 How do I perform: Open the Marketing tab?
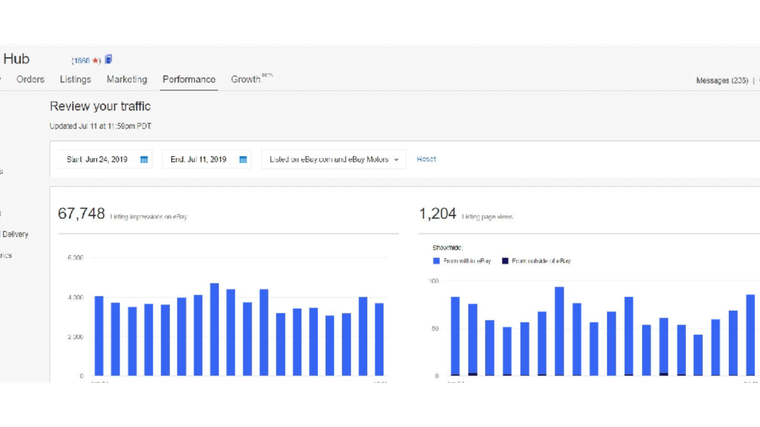127,79
